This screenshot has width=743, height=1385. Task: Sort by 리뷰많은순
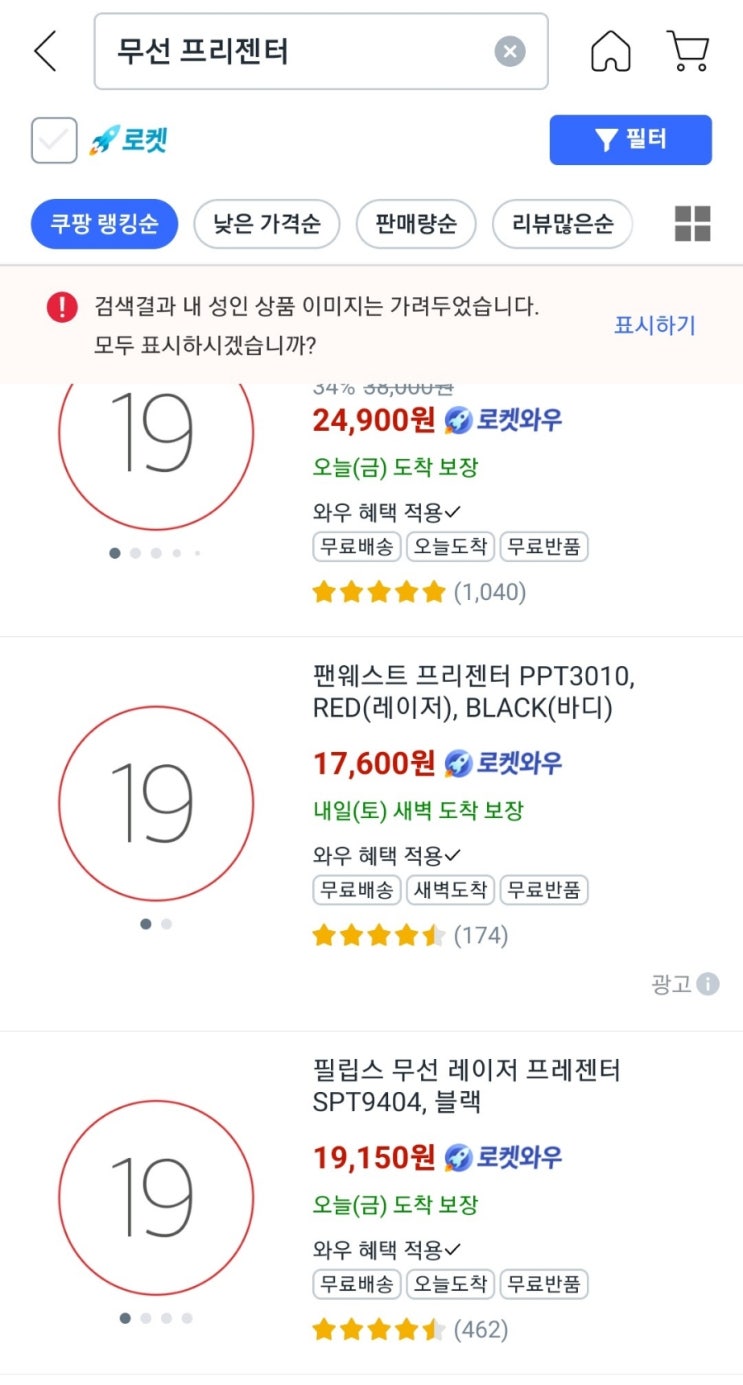click(562, 223)
